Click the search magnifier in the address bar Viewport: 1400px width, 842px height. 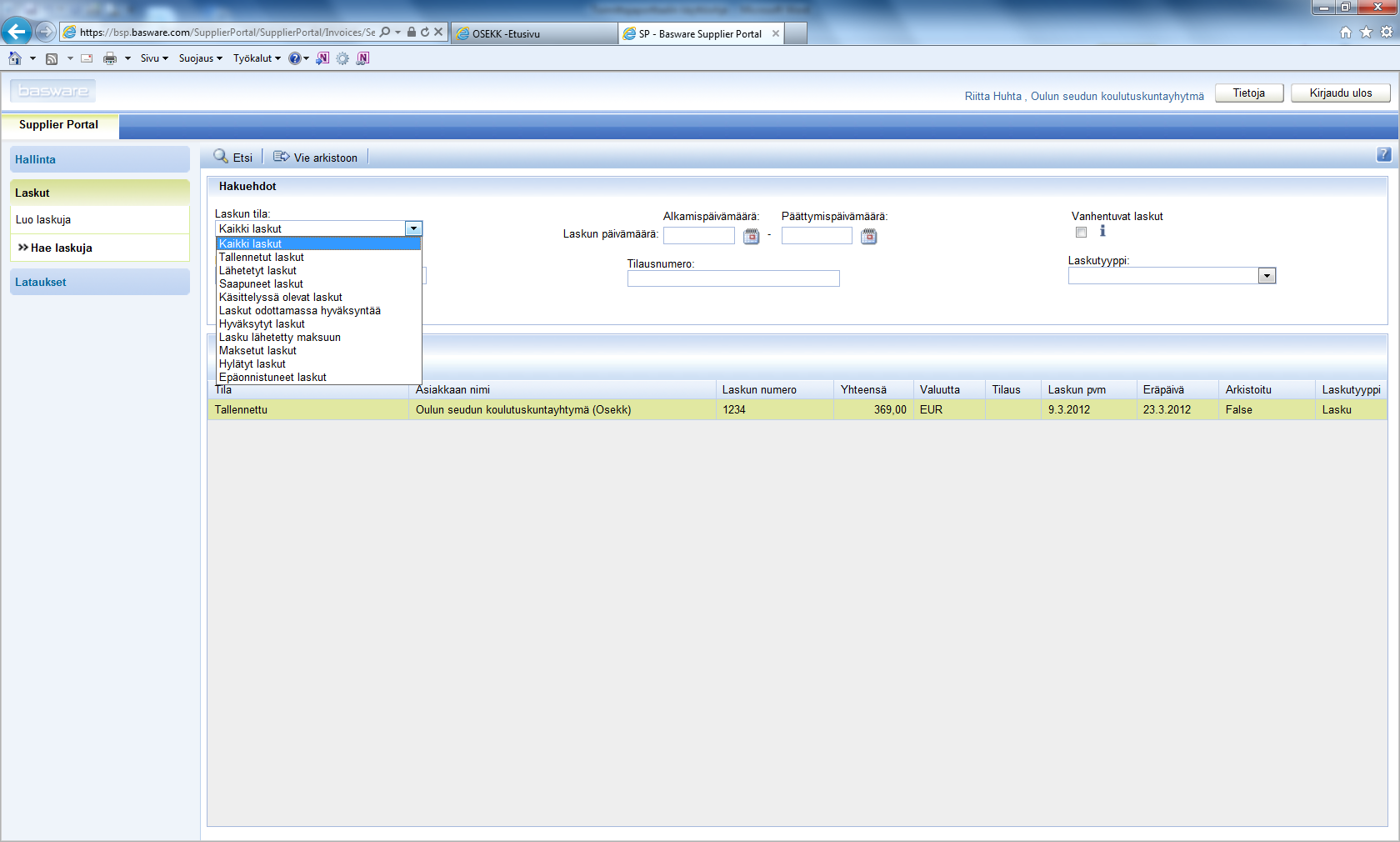point(385,32)
